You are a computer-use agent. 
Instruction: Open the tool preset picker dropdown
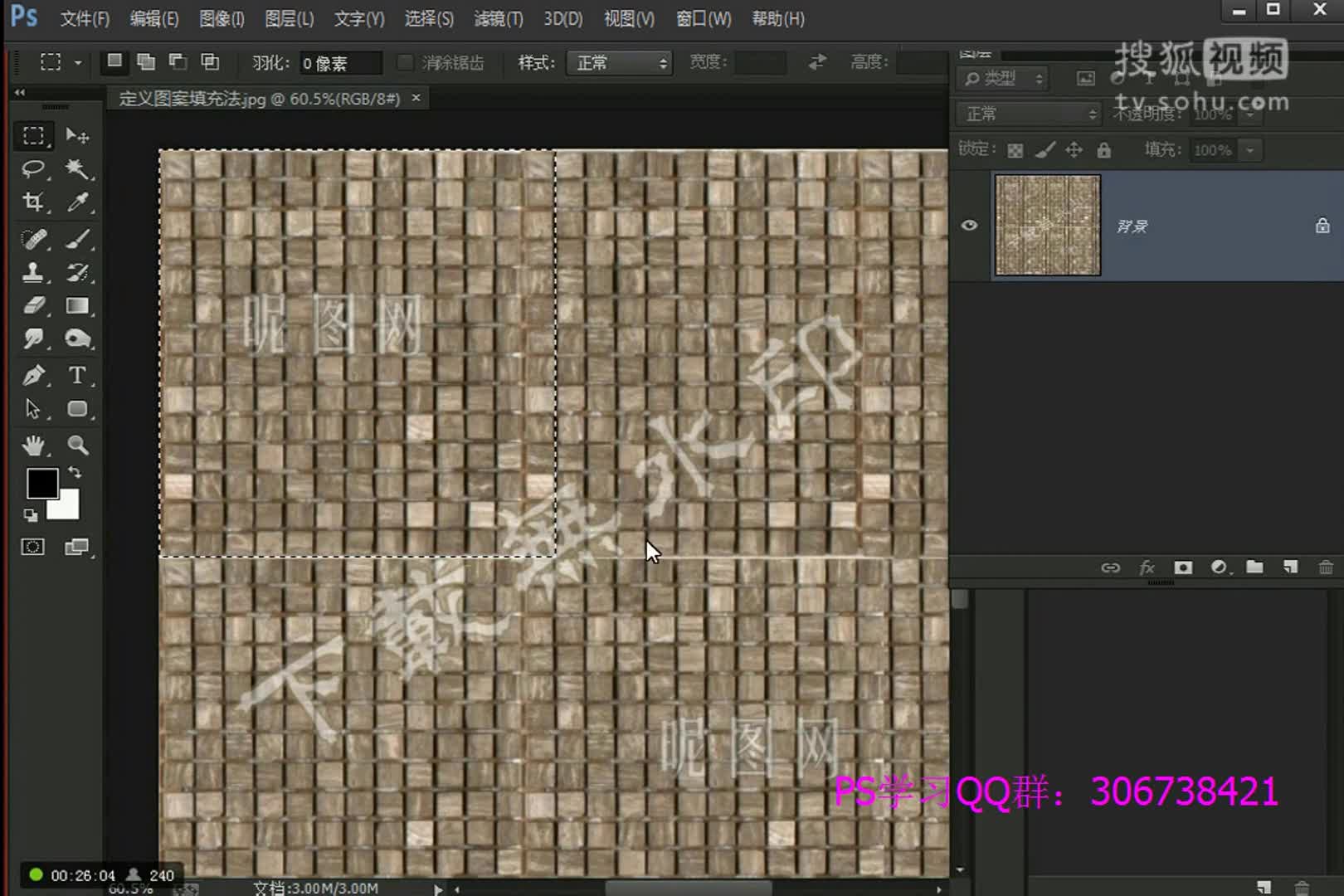[x=77, y=62]
